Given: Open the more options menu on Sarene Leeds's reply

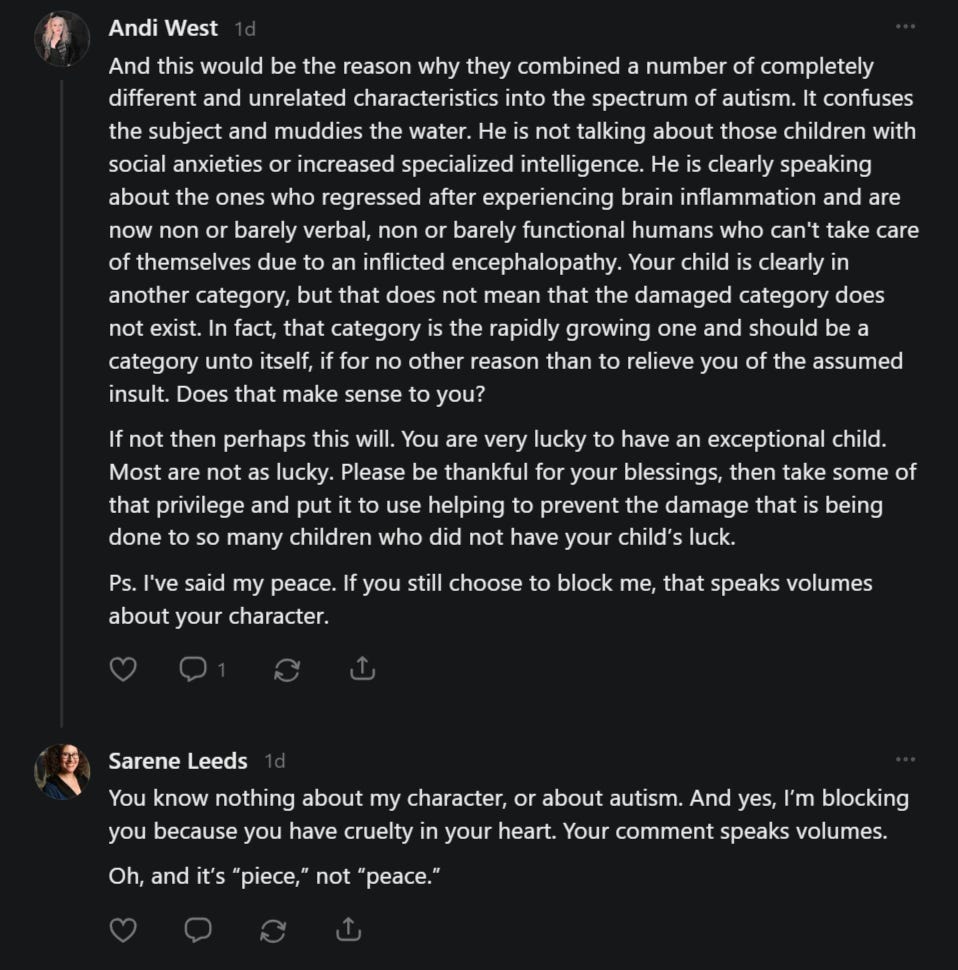Looking at the screenshot, I should click(x=905, y=760).
